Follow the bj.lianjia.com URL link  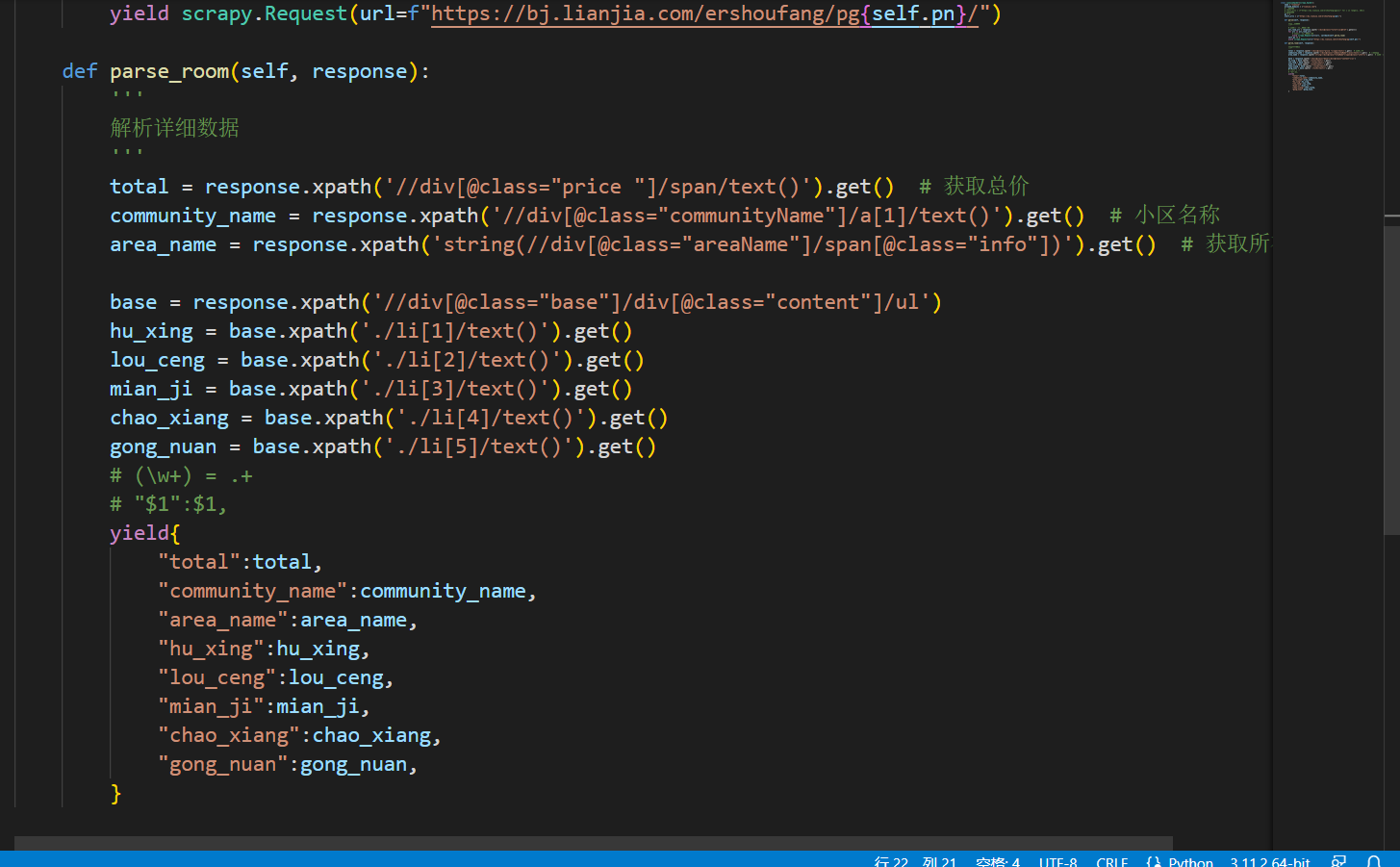click(x=704, y=13)
